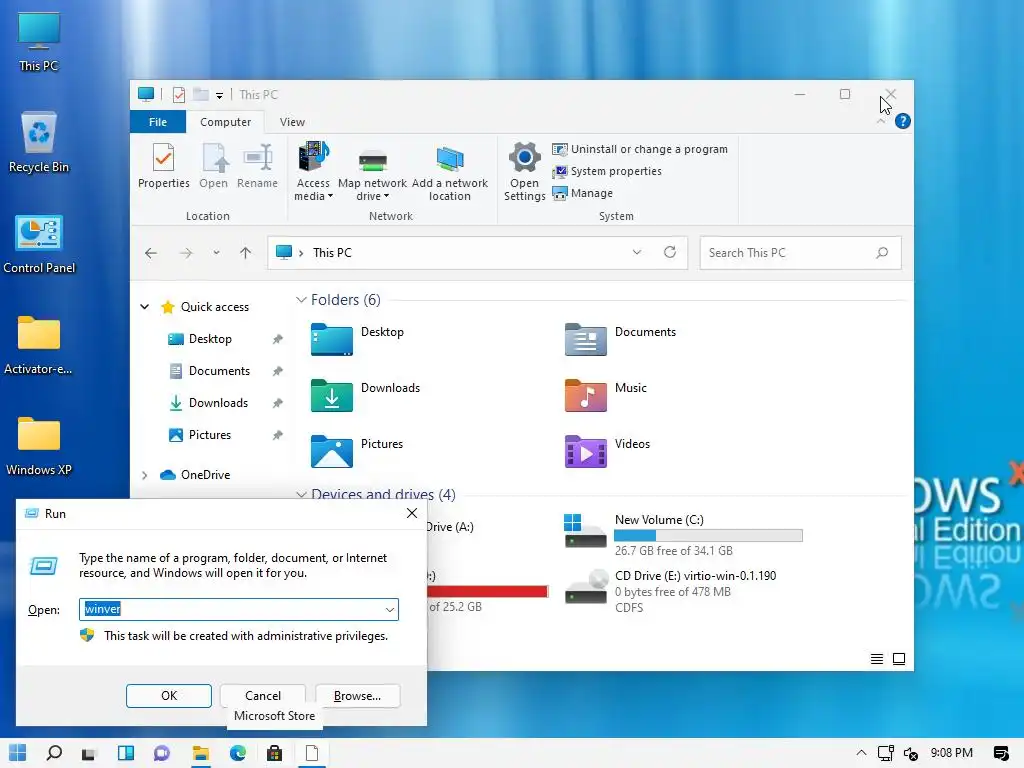Click the Windows XP desktop folder
Image resolution: width=1024 pixels, height=768 pixels.
pyautogui.click(x=39, y=446)
